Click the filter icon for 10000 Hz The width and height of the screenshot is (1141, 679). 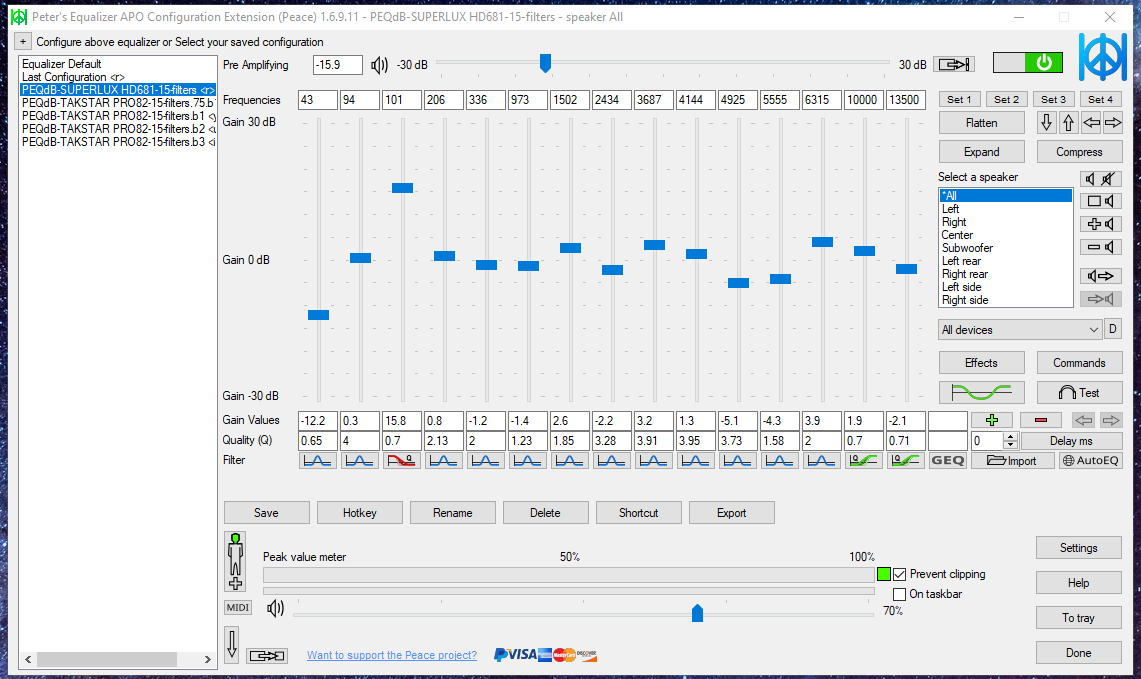tap(863, 461)
